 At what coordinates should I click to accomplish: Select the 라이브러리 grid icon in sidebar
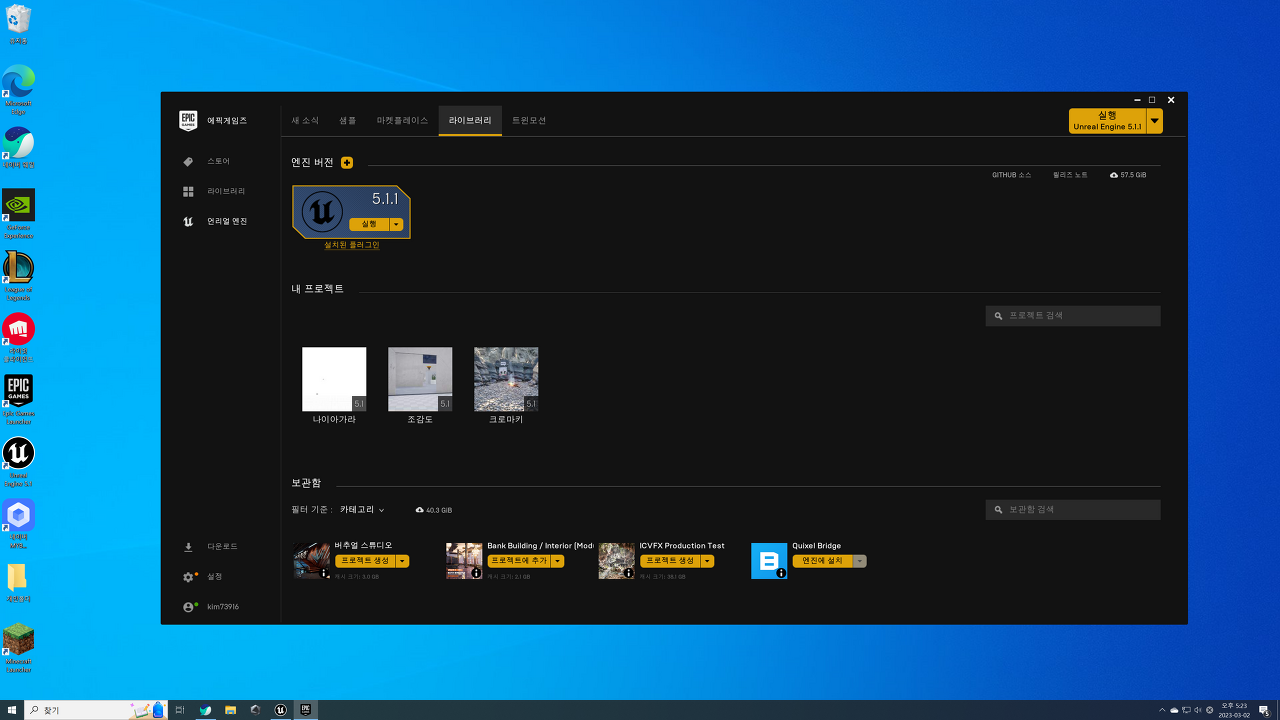(x=188, y=191)
